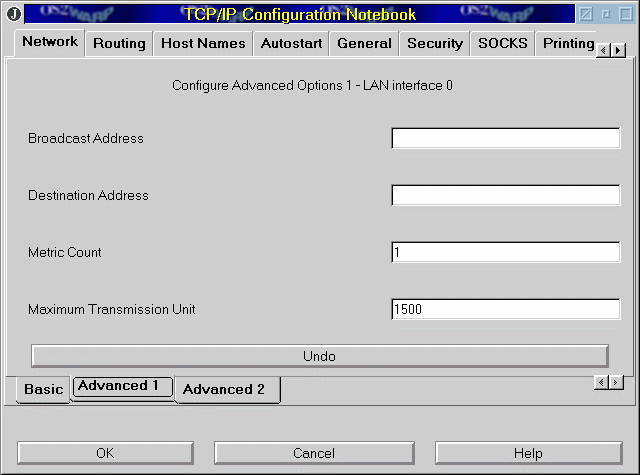The height and width of the screenshot is (475, 640).
Task: Click the Metric Count label
Action: click(64, 252)
